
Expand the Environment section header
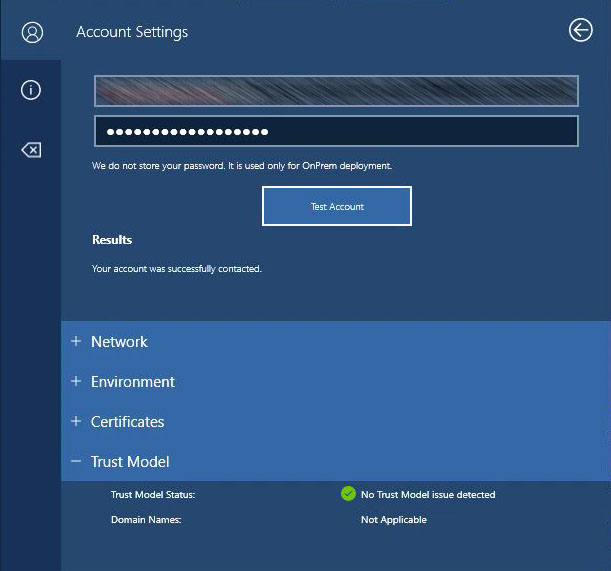pyautogui.click(x=133, y=382)
